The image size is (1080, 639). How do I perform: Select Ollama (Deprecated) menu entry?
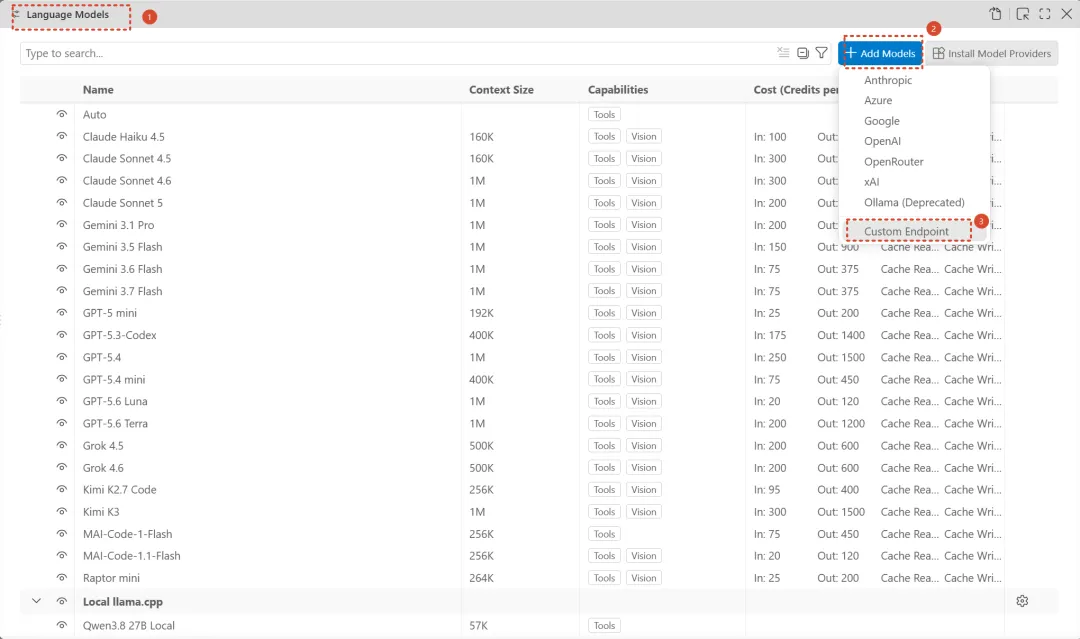[x=914, y=202]
